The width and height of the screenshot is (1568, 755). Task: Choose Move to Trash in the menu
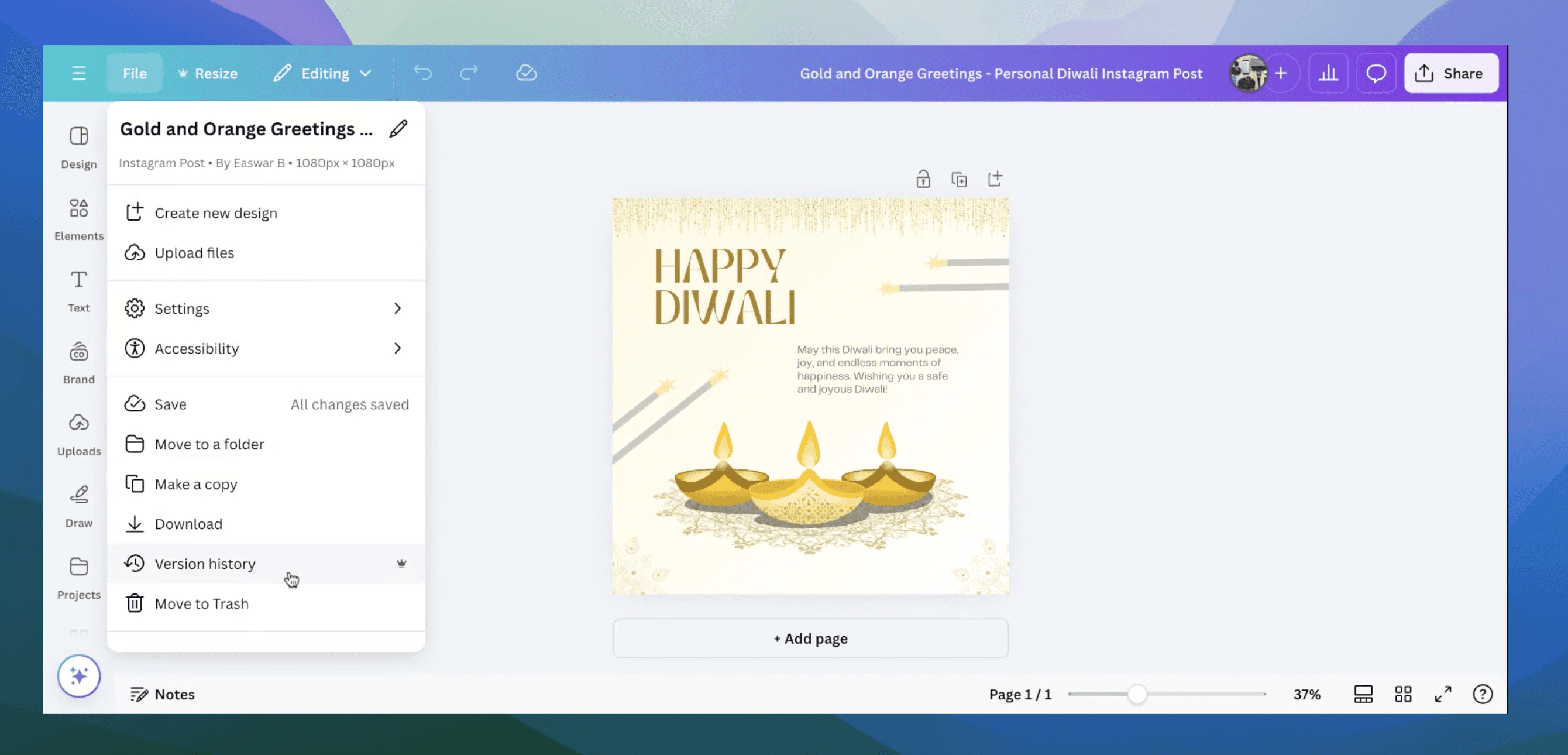(201, 603)
